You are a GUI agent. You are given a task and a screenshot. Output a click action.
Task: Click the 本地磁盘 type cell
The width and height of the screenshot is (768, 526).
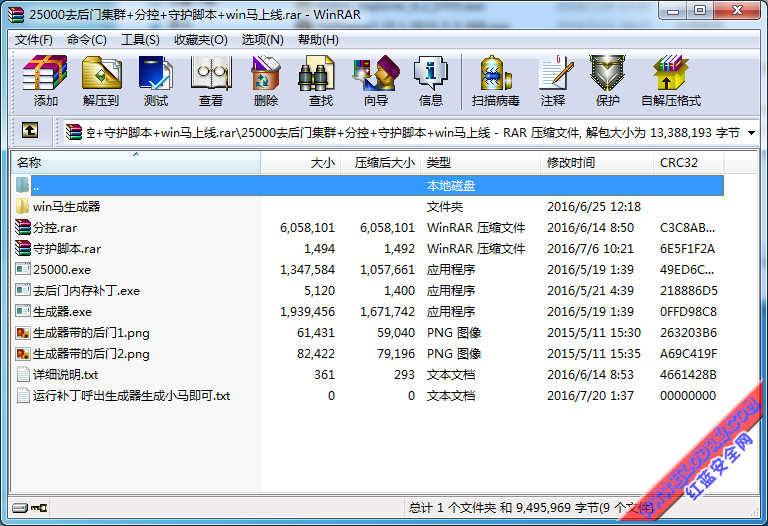(451, 186)
